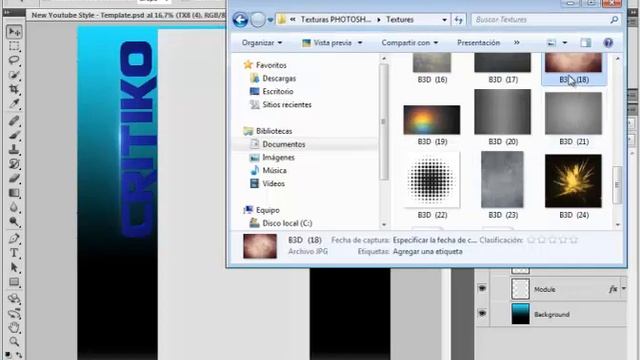Open the Organizar dropdown menu

[x=262, y=43]
